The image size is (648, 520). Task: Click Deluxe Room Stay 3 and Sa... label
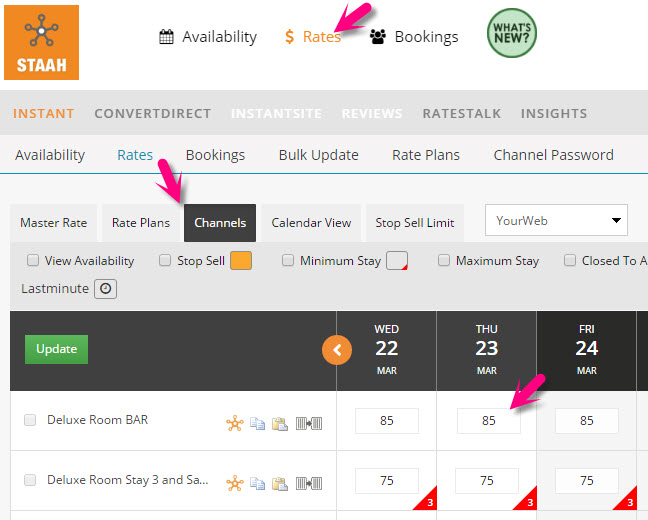(x=128, y=480)
